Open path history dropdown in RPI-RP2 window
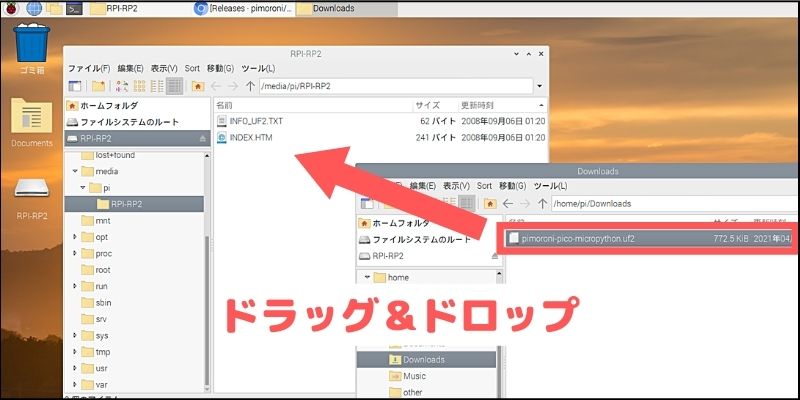 [540, 86]
